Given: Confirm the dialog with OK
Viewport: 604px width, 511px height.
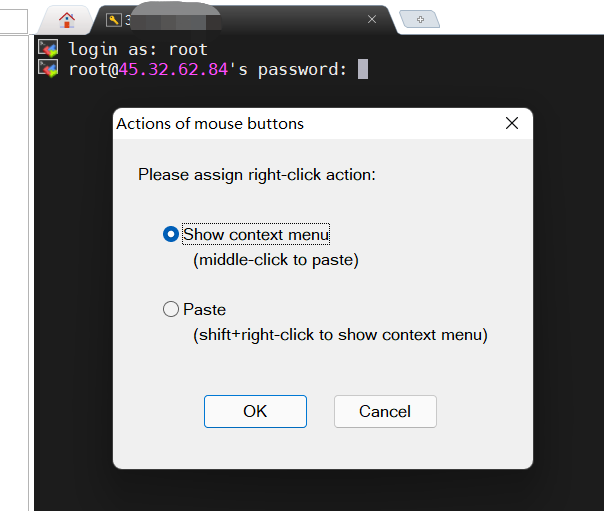Looking at the screenshot, I should coord(255,411).
